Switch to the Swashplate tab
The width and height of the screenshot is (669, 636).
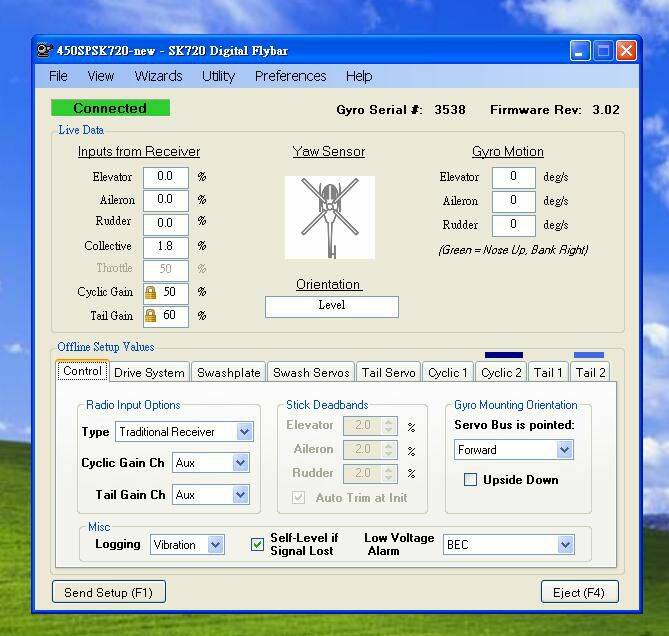(x=229, y=373)
